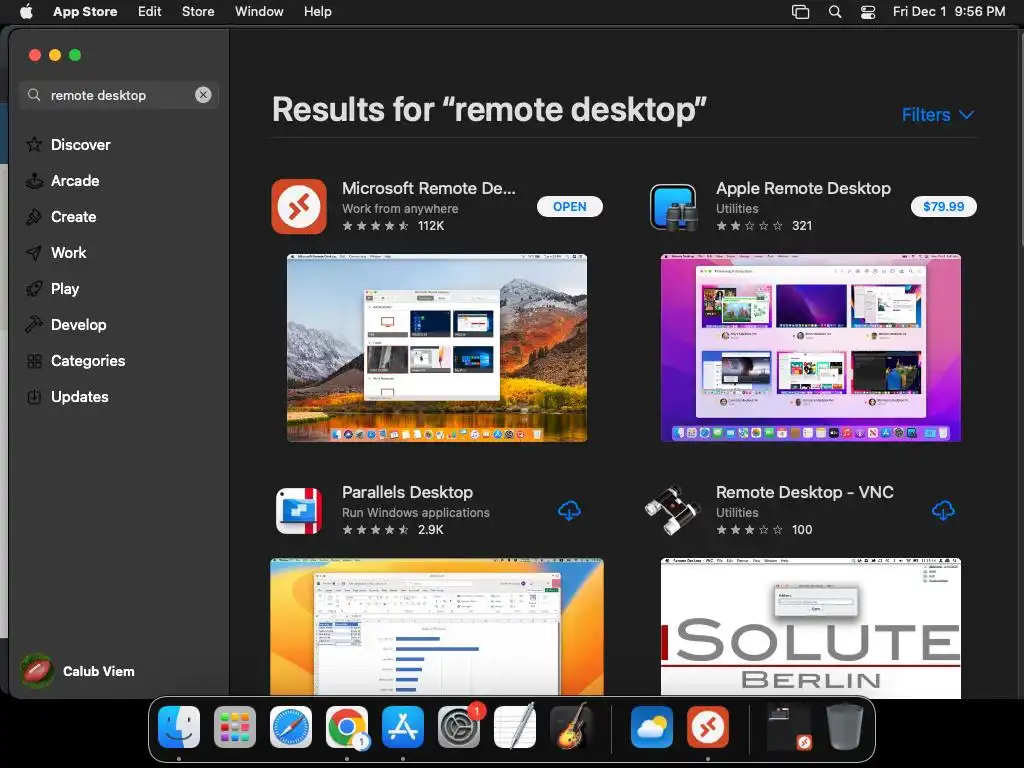This screenshot has width=1024, height=768.
Task: Open the Remote Desktop - VNC binoculars icon
Action: (x=672, y=510)
